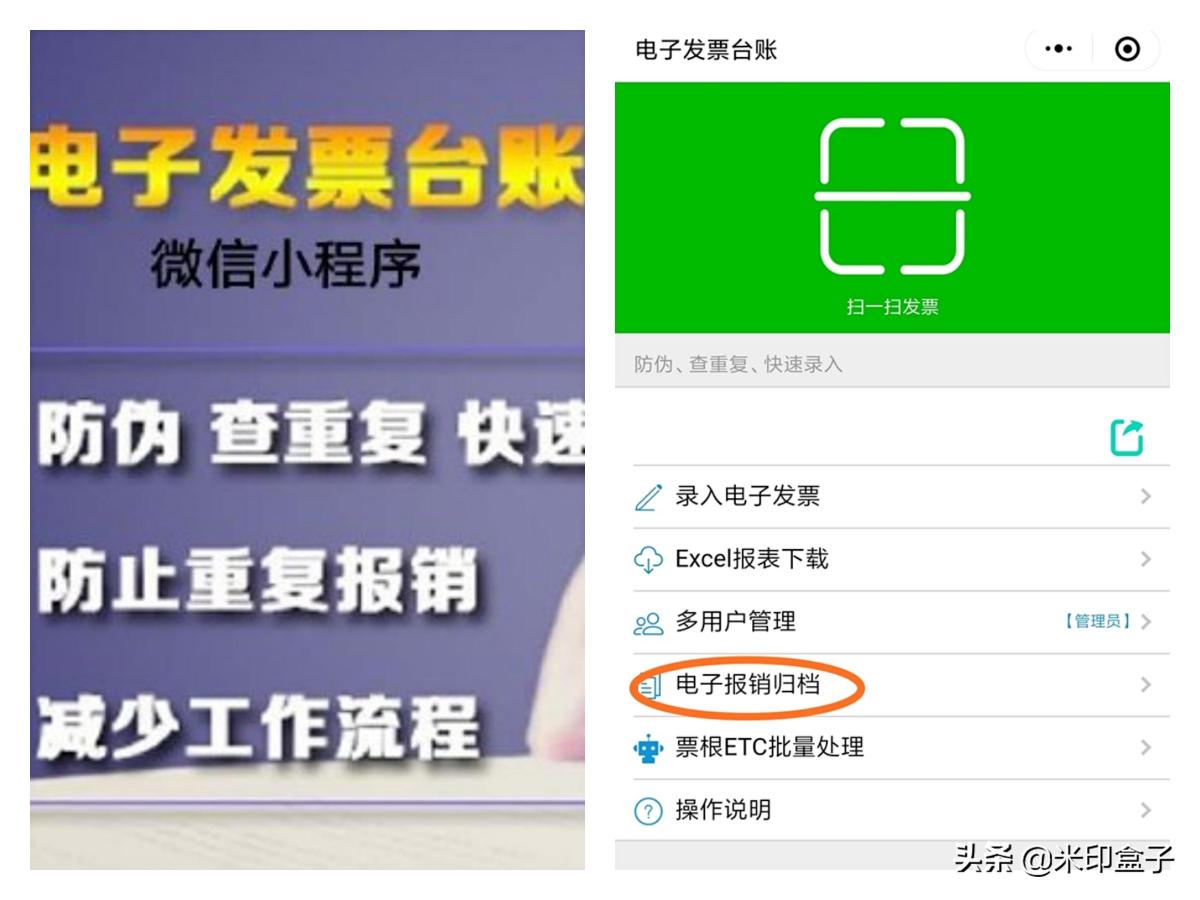Click the question mark icon for 操作说明

click(x=648, y=811)
